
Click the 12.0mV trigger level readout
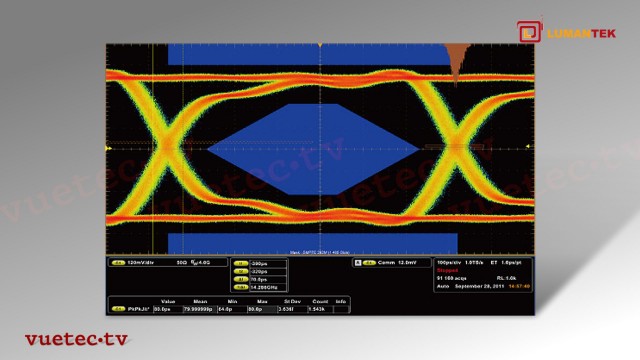[x=407, y=263]
